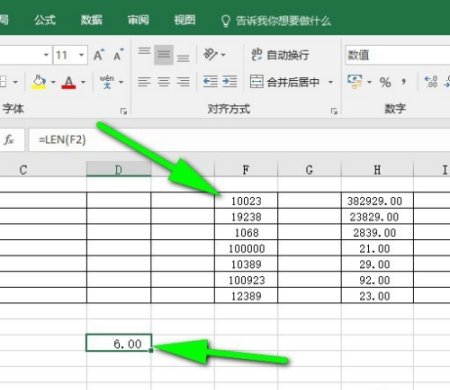This screenshot has height=390, width=450.
Task: Open the number format 数值 combo box
Action: tap(397, 55)
